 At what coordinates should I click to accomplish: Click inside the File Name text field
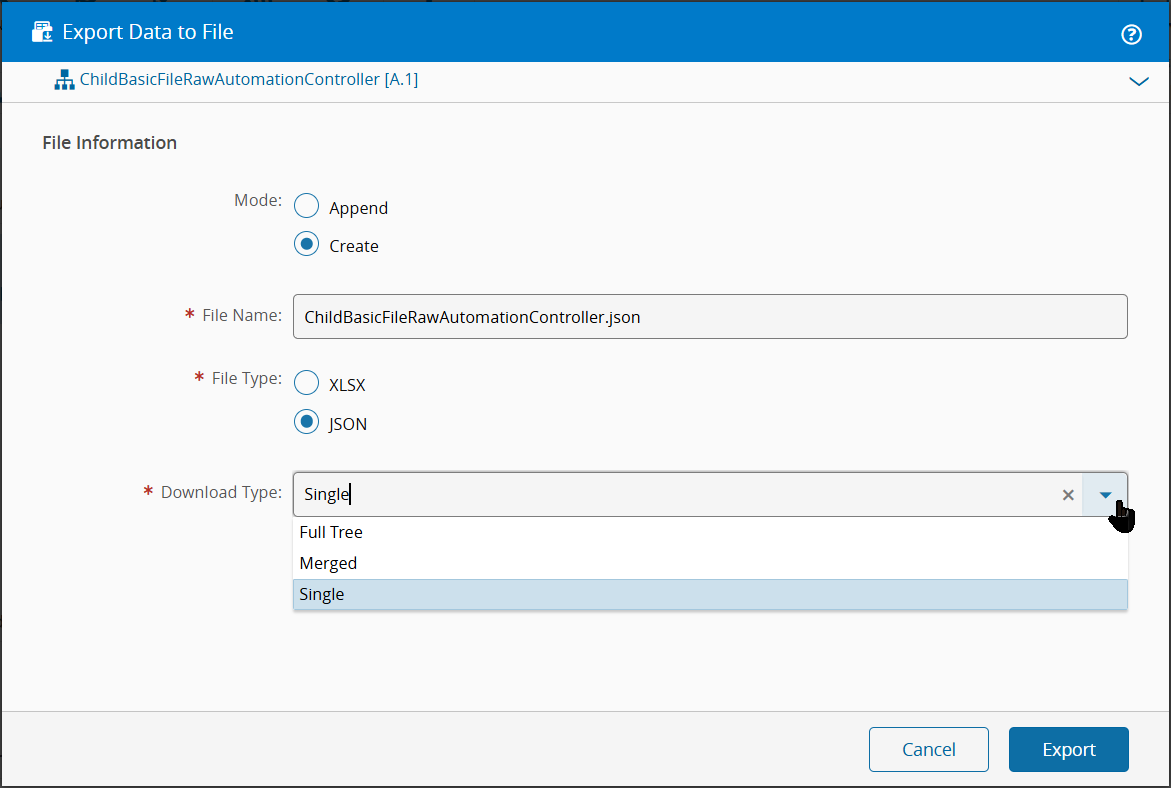pos(709,316)
